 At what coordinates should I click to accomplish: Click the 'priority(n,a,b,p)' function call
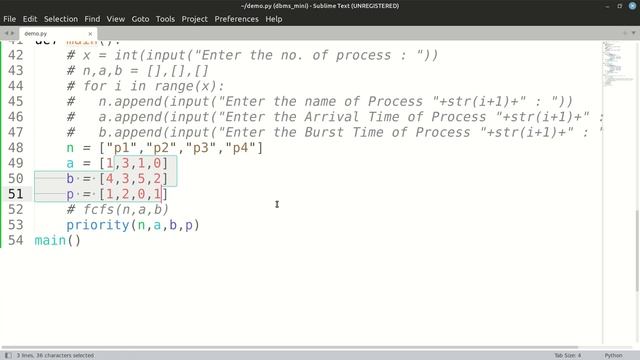point(133,225)
